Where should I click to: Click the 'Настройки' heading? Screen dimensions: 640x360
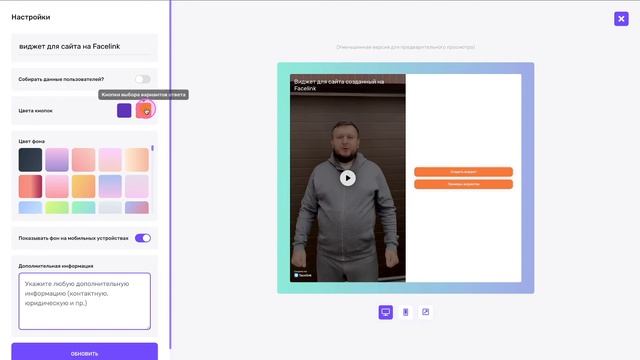pos(31,17)
